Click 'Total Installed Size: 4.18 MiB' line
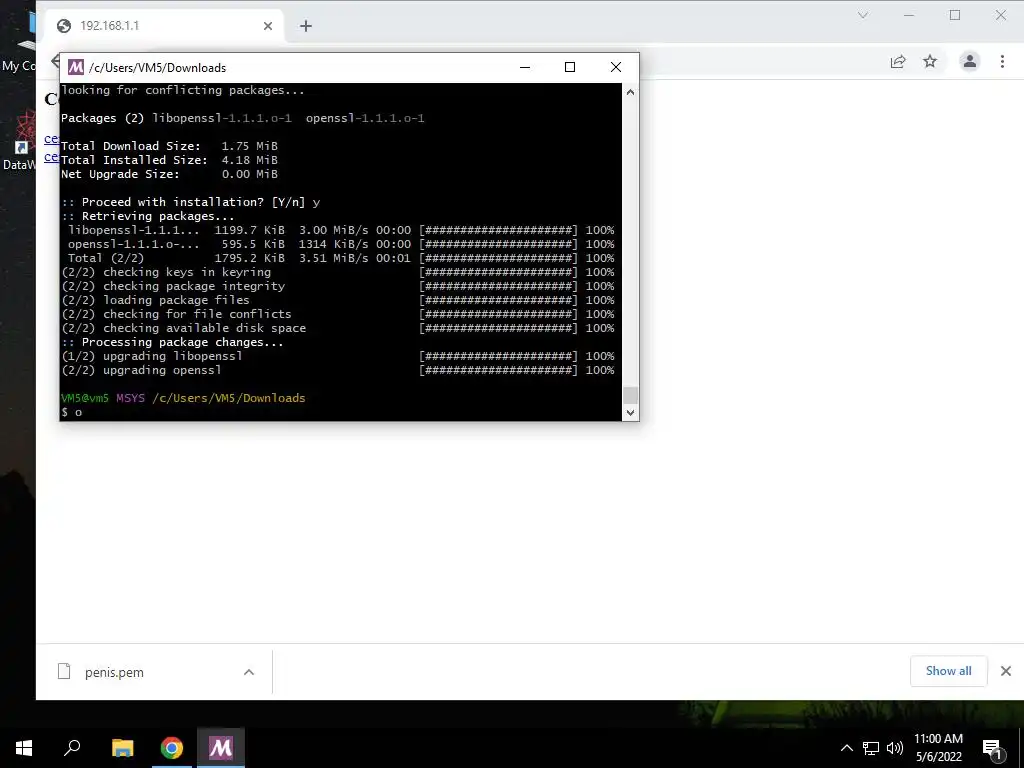Viewport: 1024px width, 768px height. [x=169, y=160]
